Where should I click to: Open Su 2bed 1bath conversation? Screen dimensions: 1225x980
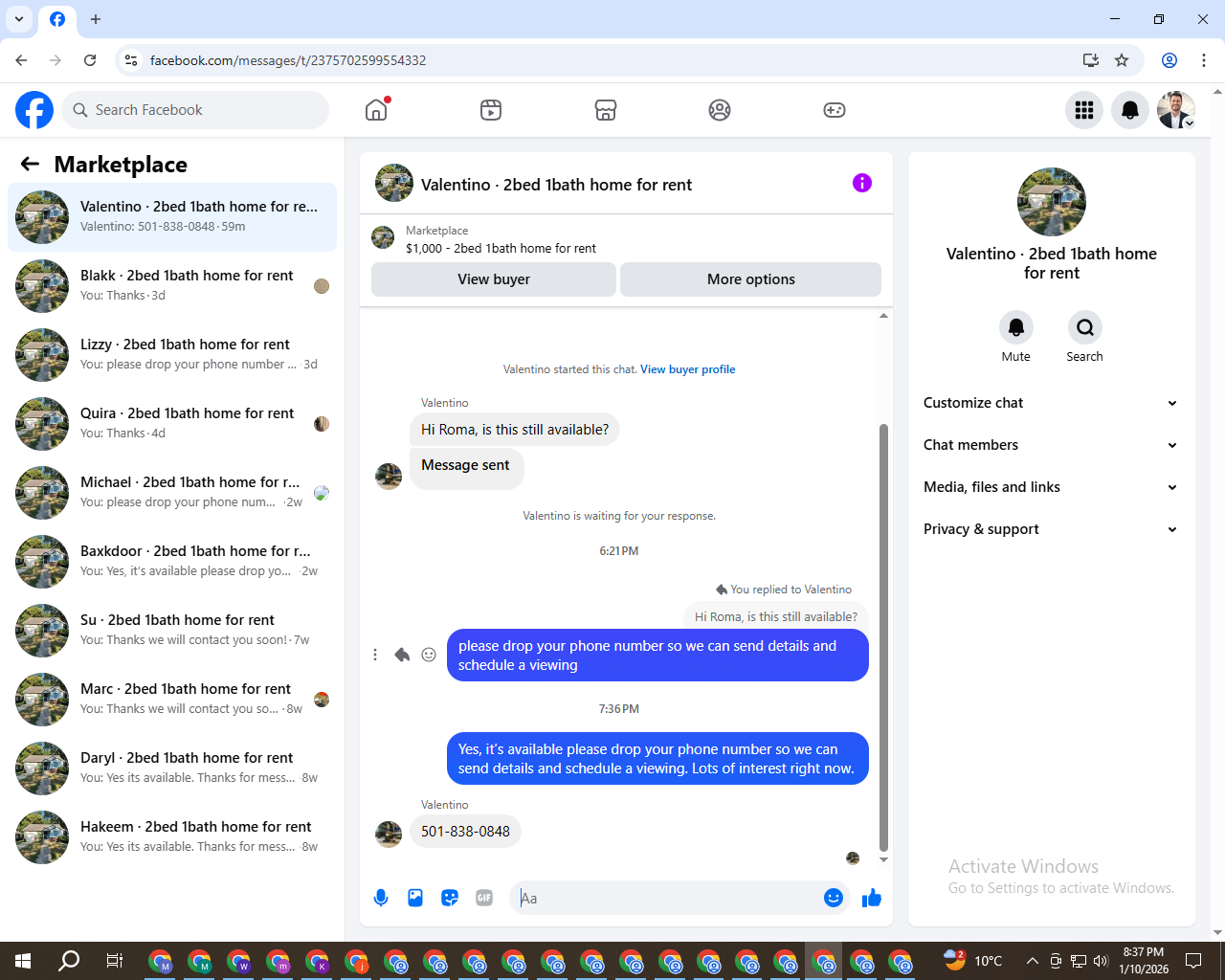pyautogui.click(x=172, y=631)
